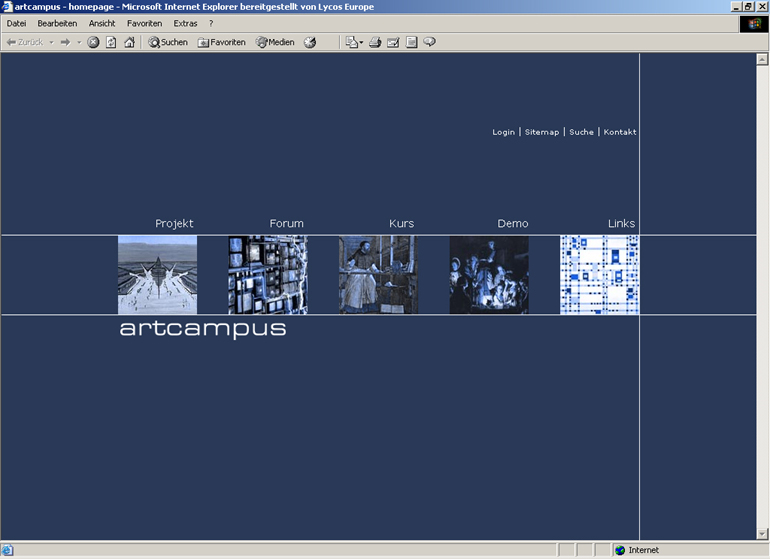The width and height of the screenshot is (770, 559).
Task: Open the Extras menu
Action: (185, 23)
